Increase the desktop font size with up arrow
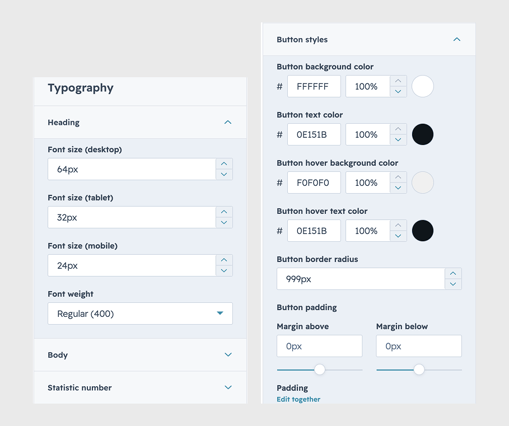The width and height of the screenshot is (509, 426). tap(224, 164)
